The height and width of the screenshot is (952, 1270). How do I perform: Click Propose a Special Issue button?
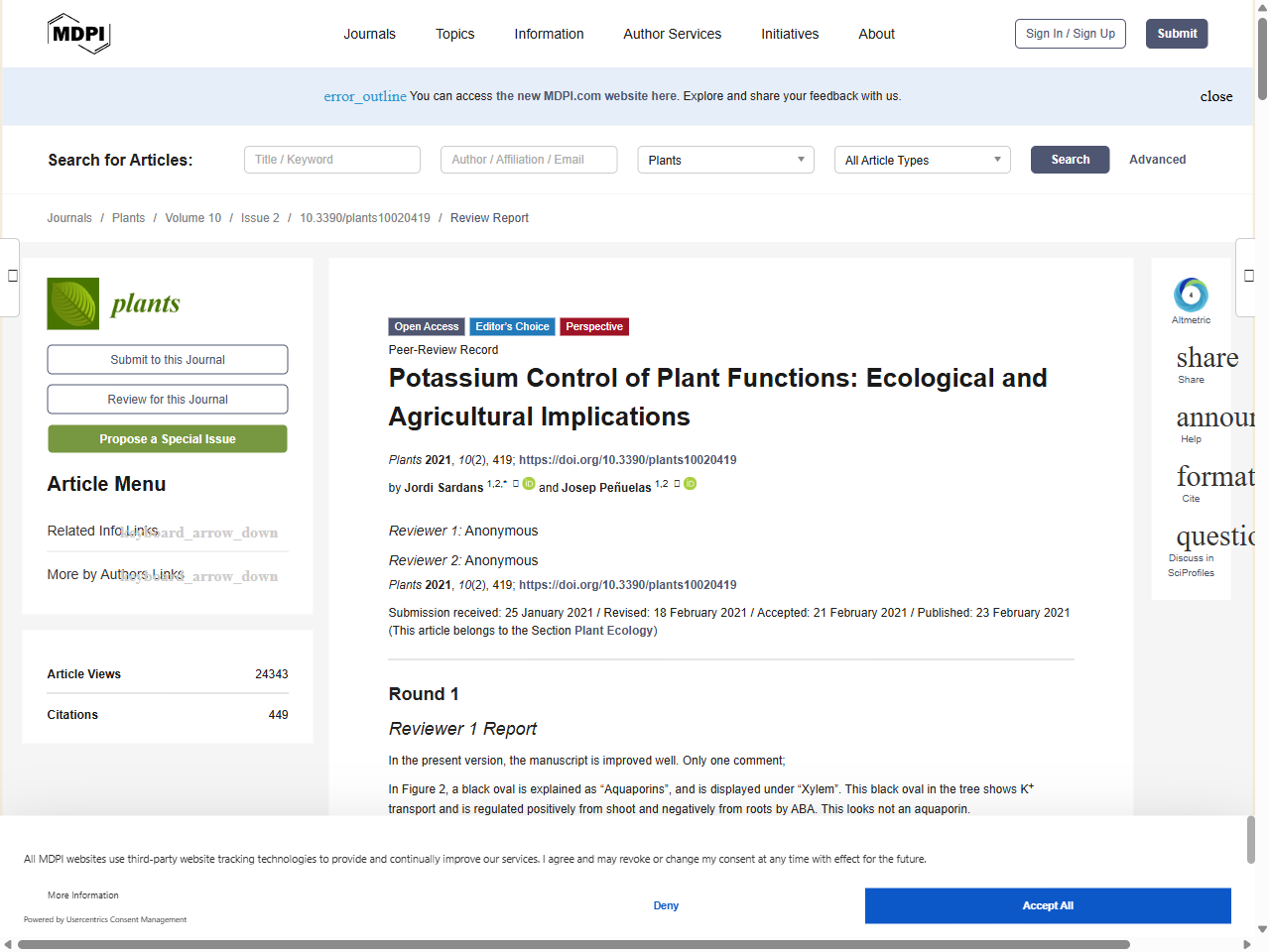coord(168,439)
